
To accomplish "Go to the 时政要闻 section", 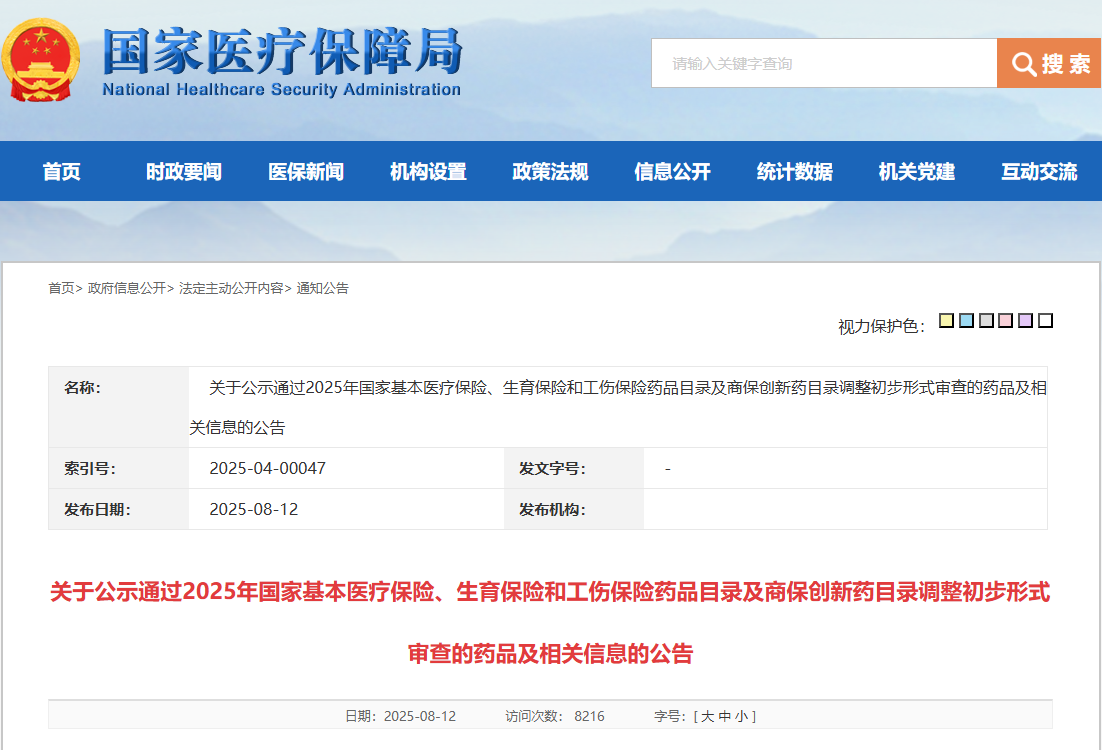I will point(184,172).
